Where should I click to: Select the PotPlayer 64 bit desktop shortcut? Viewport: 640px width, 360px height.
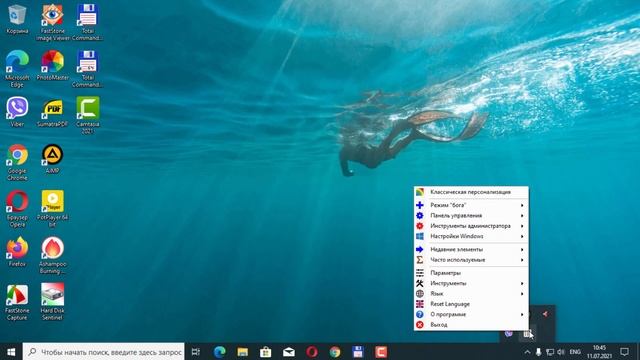pyautogui.click(x=52, y=209)
